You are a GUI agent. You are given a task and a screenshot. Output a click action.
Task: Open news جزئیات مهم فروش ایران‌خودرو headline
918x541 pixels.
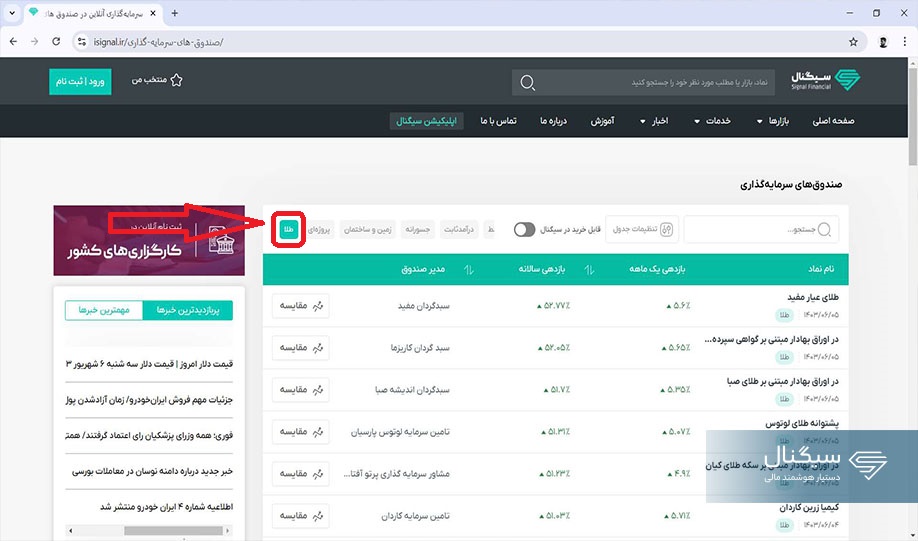click(x=149, y=400)
